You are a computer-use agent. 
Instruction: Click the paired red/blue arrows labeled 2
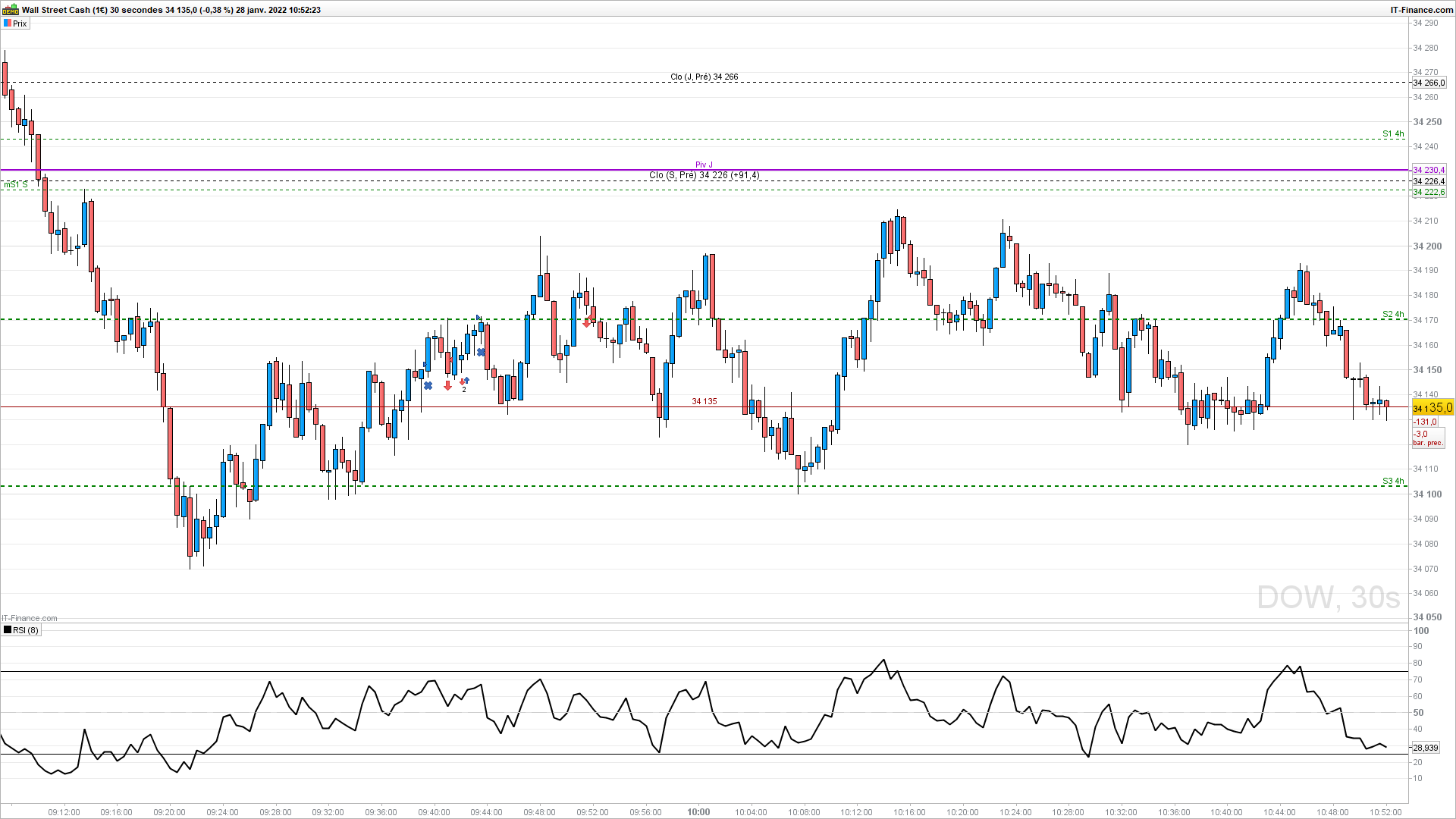point(464,382)
